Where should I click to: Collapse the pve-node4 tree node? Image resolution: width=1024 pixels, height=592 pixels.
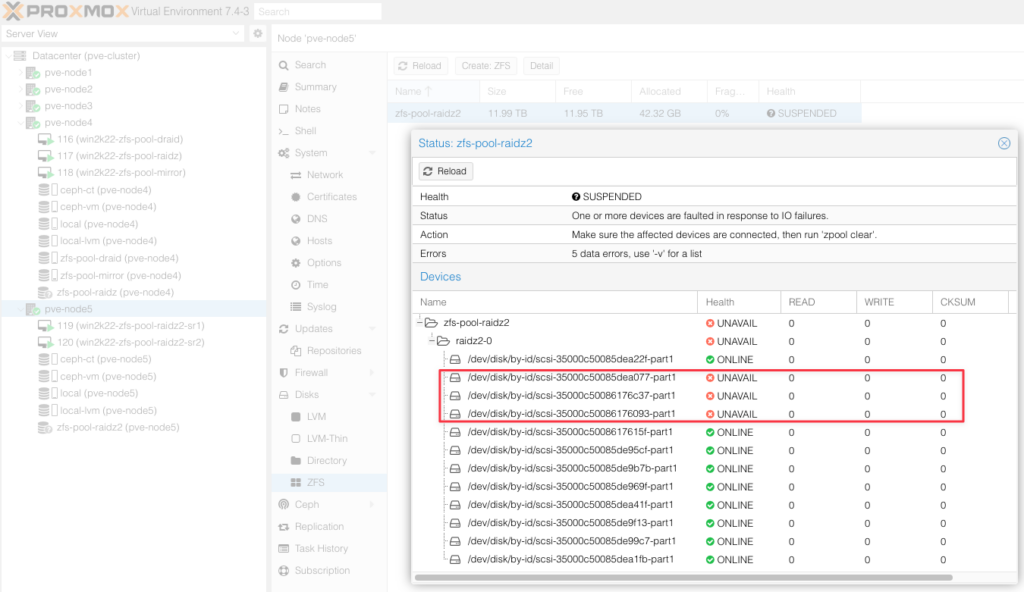(20, 123)
